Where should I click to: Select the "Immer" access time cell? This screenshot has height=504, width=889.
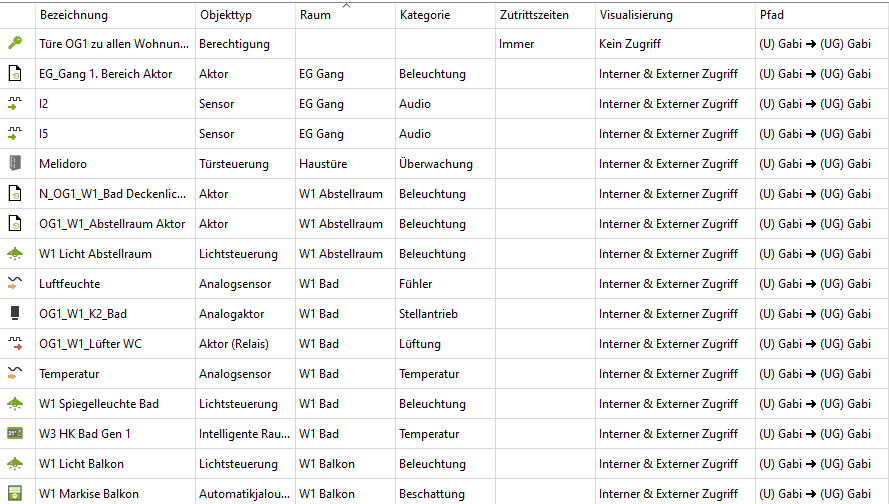click(517, 44)
